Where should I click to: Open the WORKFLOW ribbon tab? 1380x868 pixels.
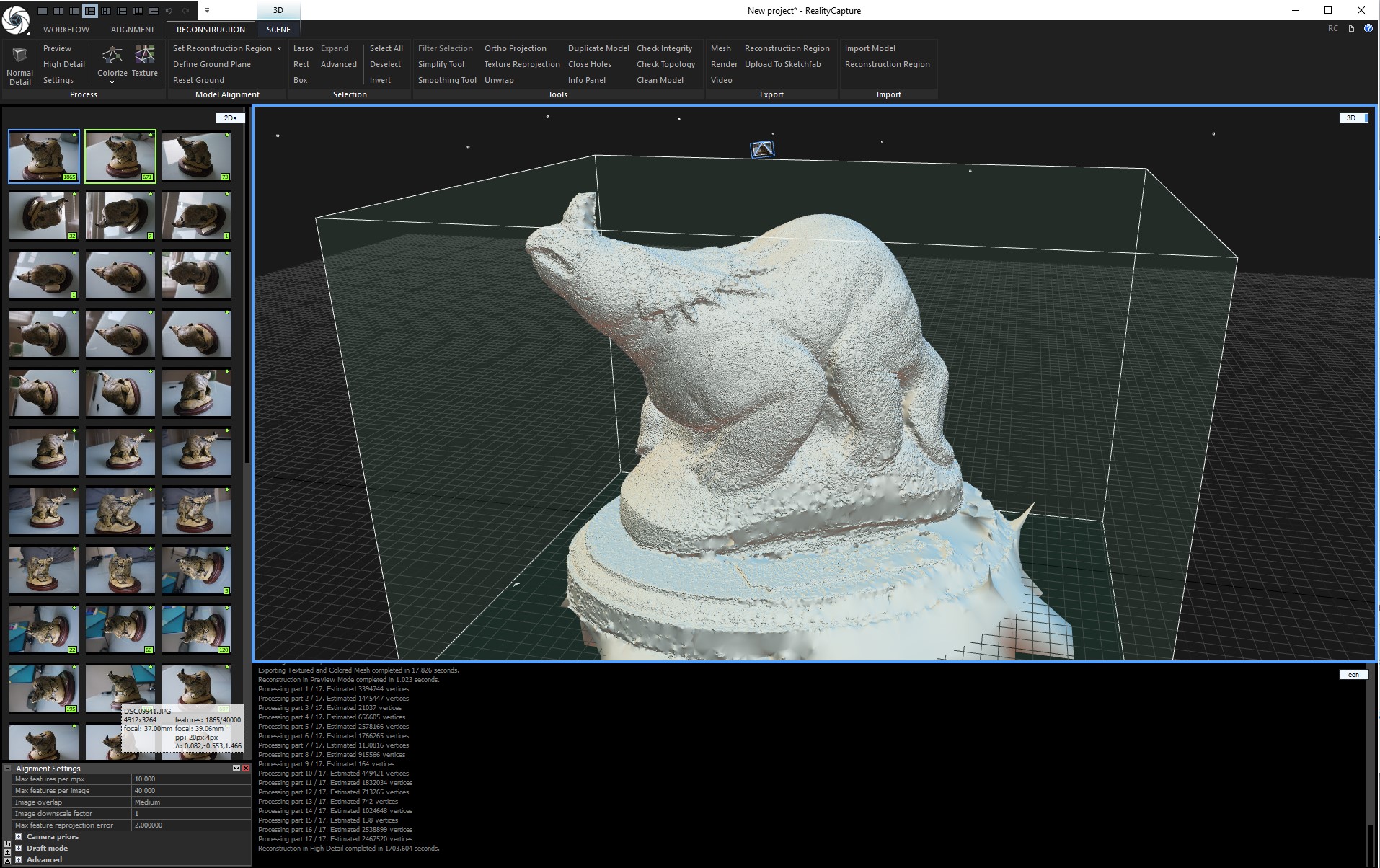pyautogui.click(x=66, y=30)
